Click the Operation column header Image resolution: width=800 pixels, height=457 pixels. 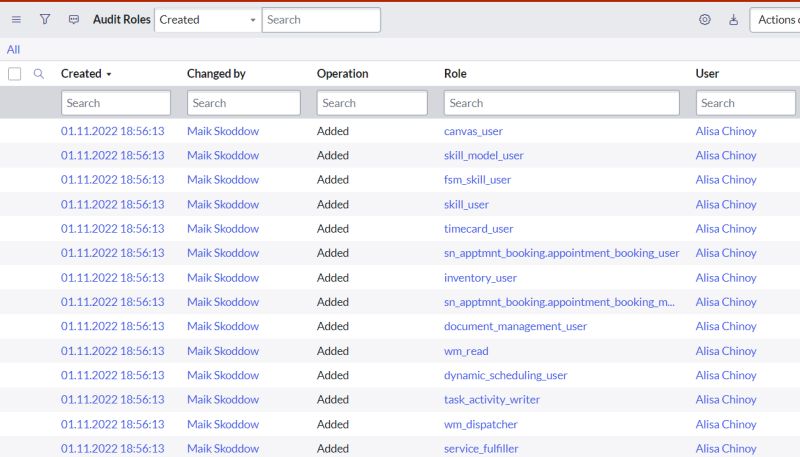(x=342, y=74)
